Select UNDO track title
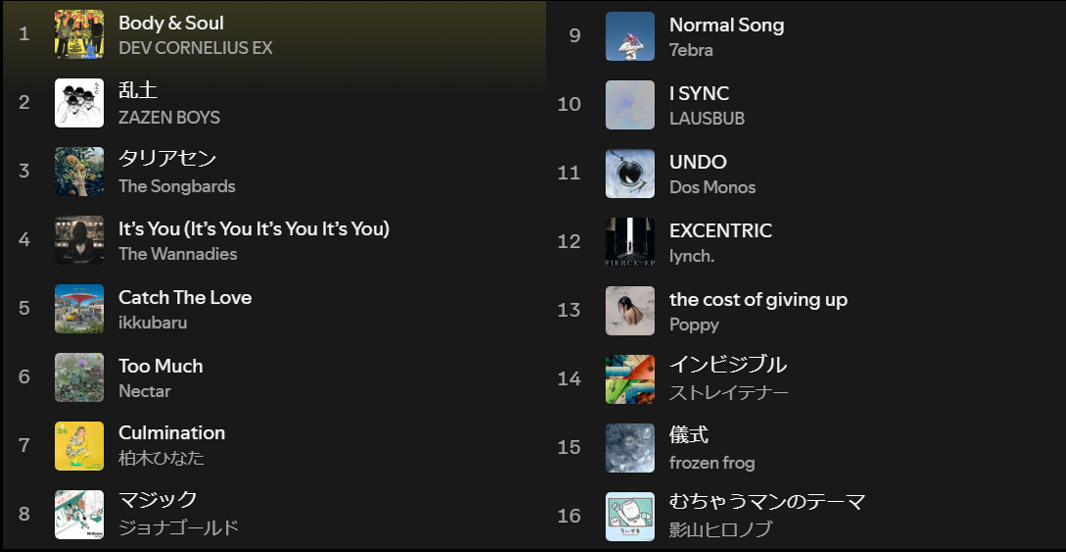The image size is (1066, 552). click(x=698, y=162)
